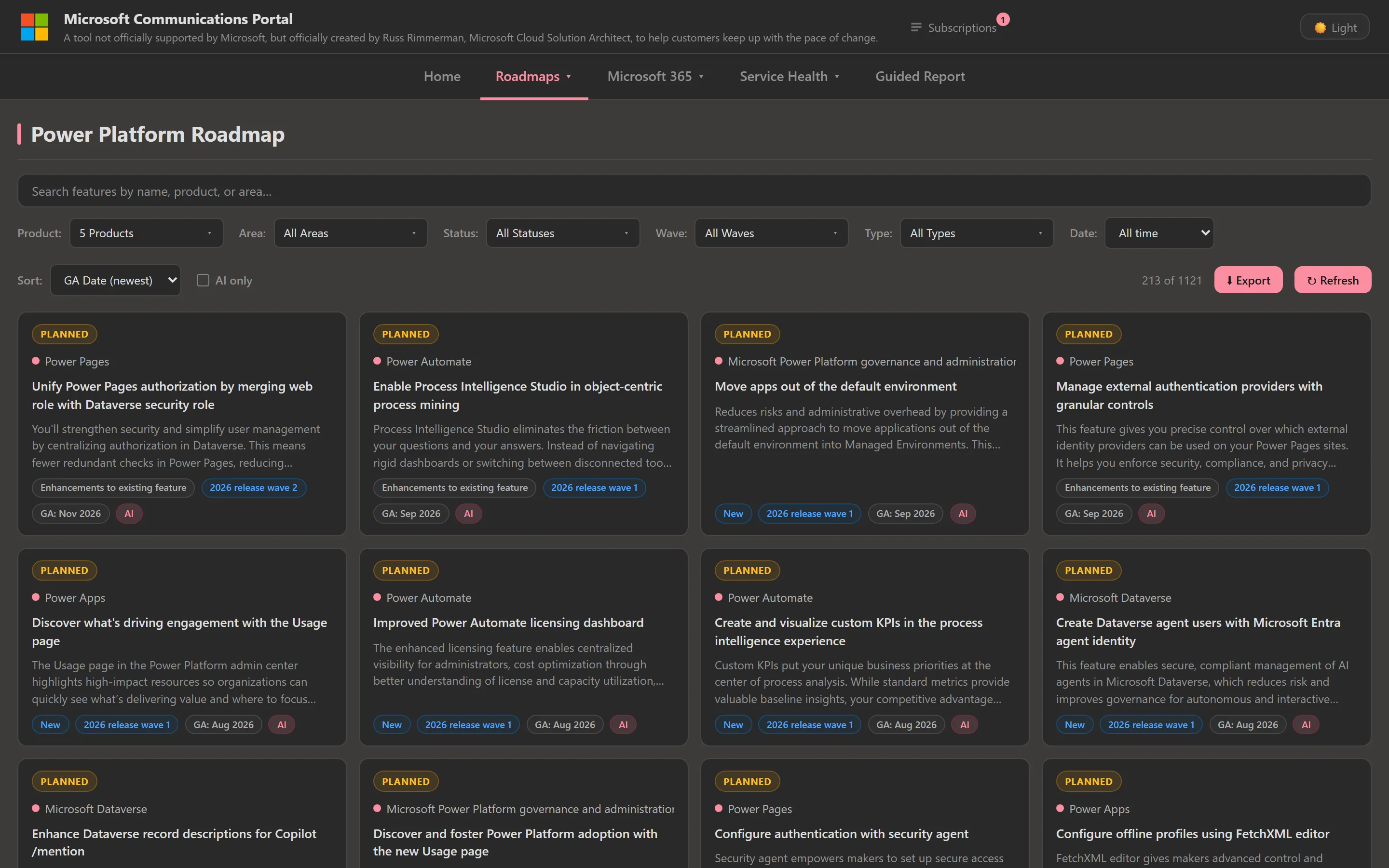Open 'Configure offline profiles using FetchXML editor'

pyautogui.click(x=1193, y=834)
